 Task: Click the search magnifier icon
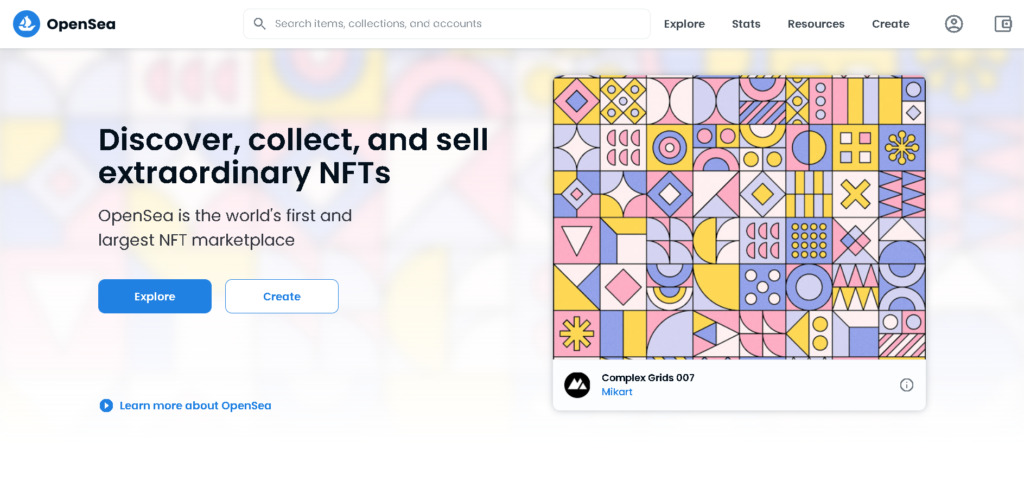point(259,24)
